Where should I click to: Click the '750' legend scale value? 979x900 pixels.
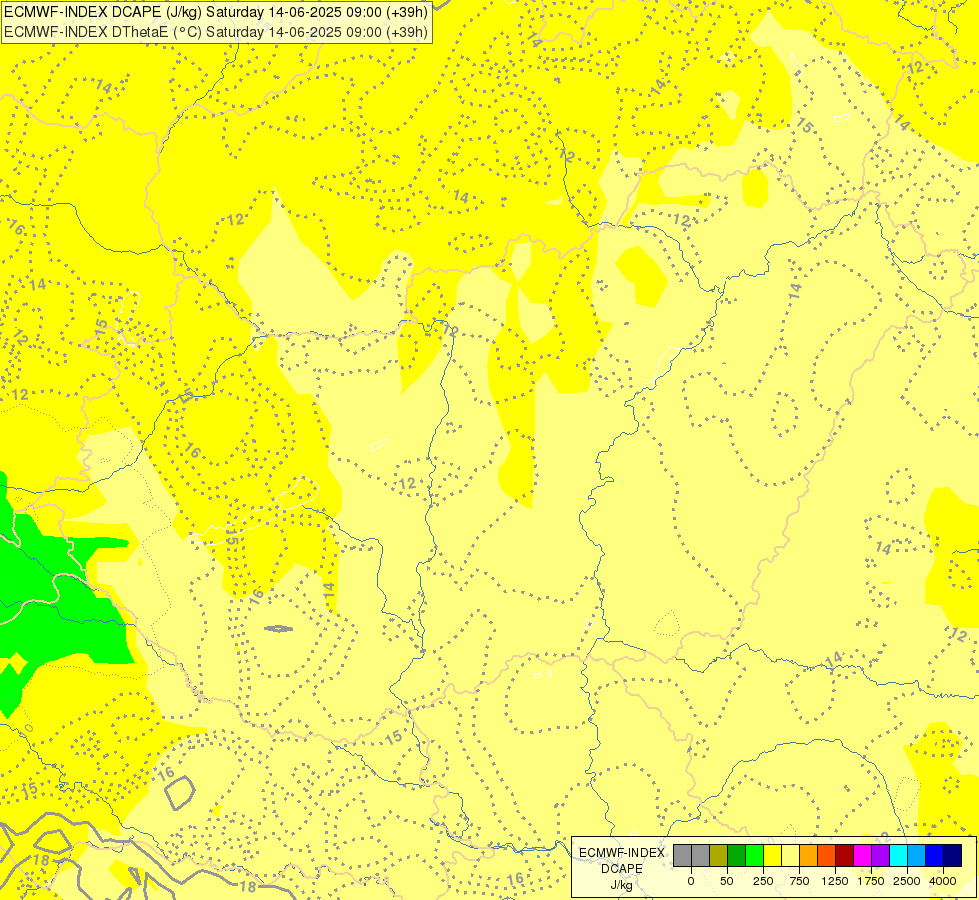click(x=799, y=881)
